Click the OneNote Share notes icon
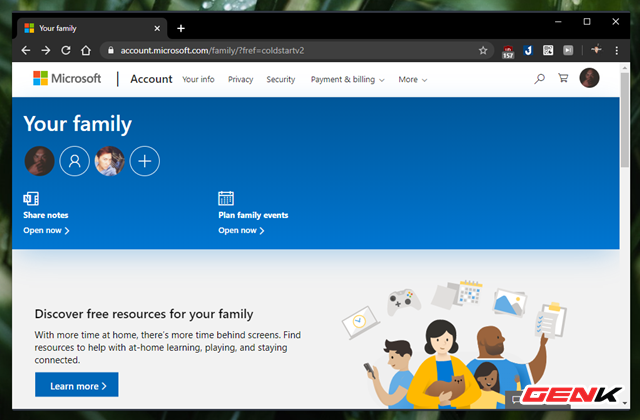Viewport: 640px width, 420px height. (31, 199)
